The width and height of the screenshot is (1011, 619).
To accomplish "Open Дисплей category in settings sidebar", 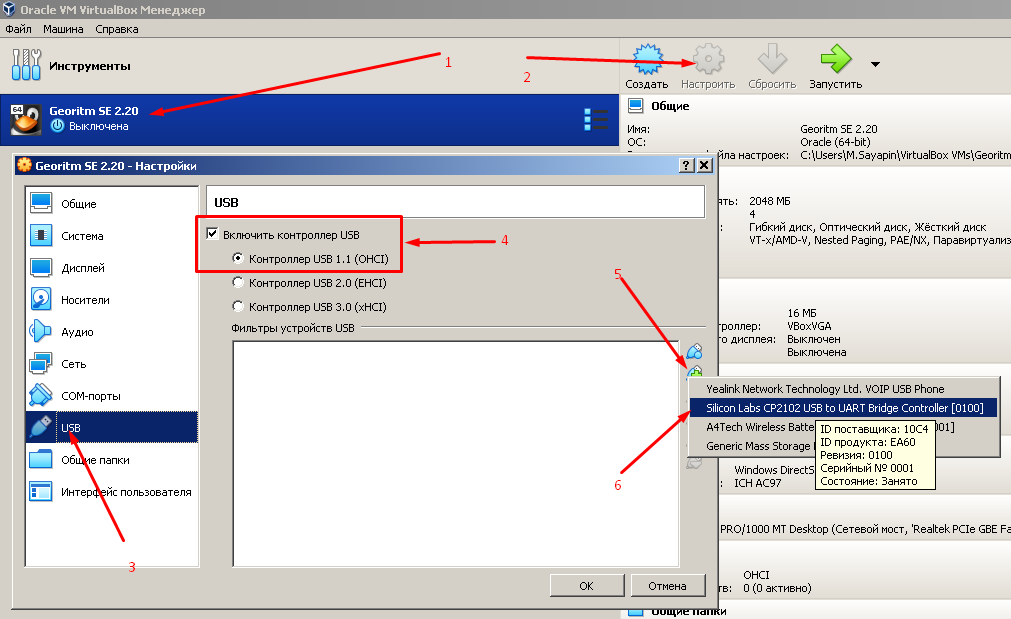I will [112, 268].
